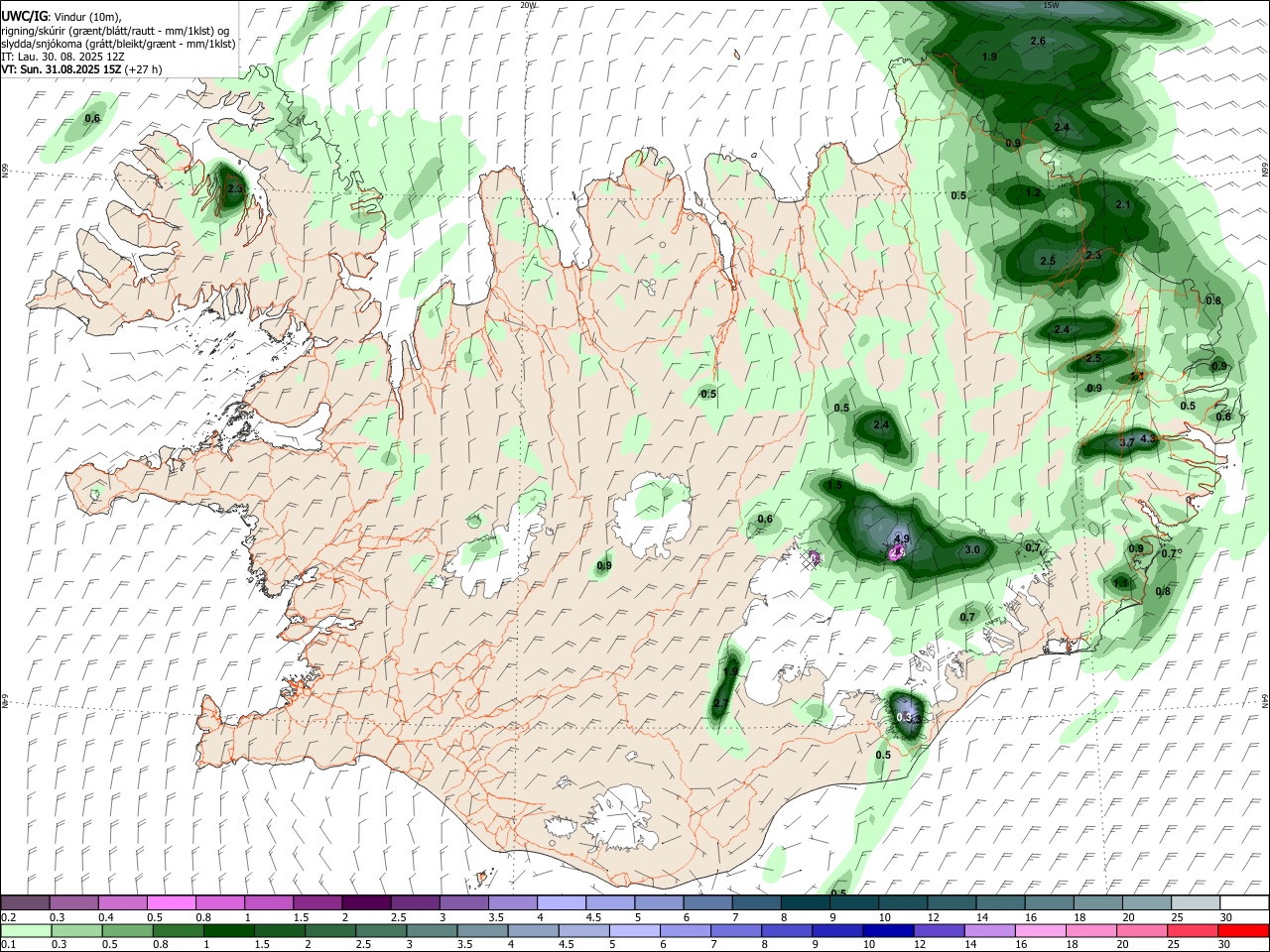1270x952 pixels.
Task: Select the 1.5 value on the map
Action: click(x=834, y=485)
